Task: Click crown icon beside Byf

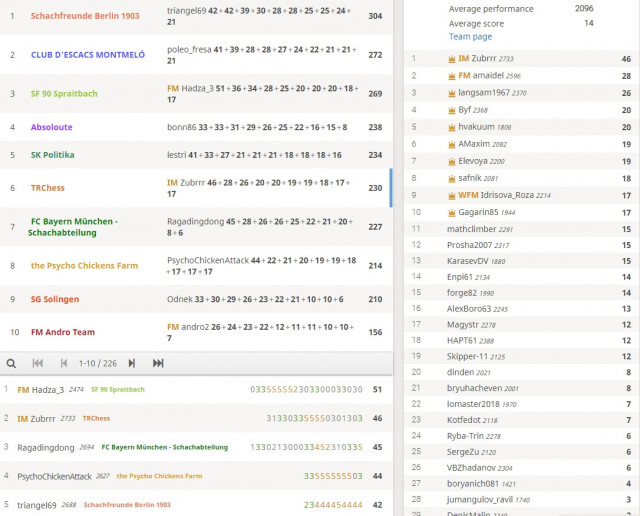Action: coord(452,110)
